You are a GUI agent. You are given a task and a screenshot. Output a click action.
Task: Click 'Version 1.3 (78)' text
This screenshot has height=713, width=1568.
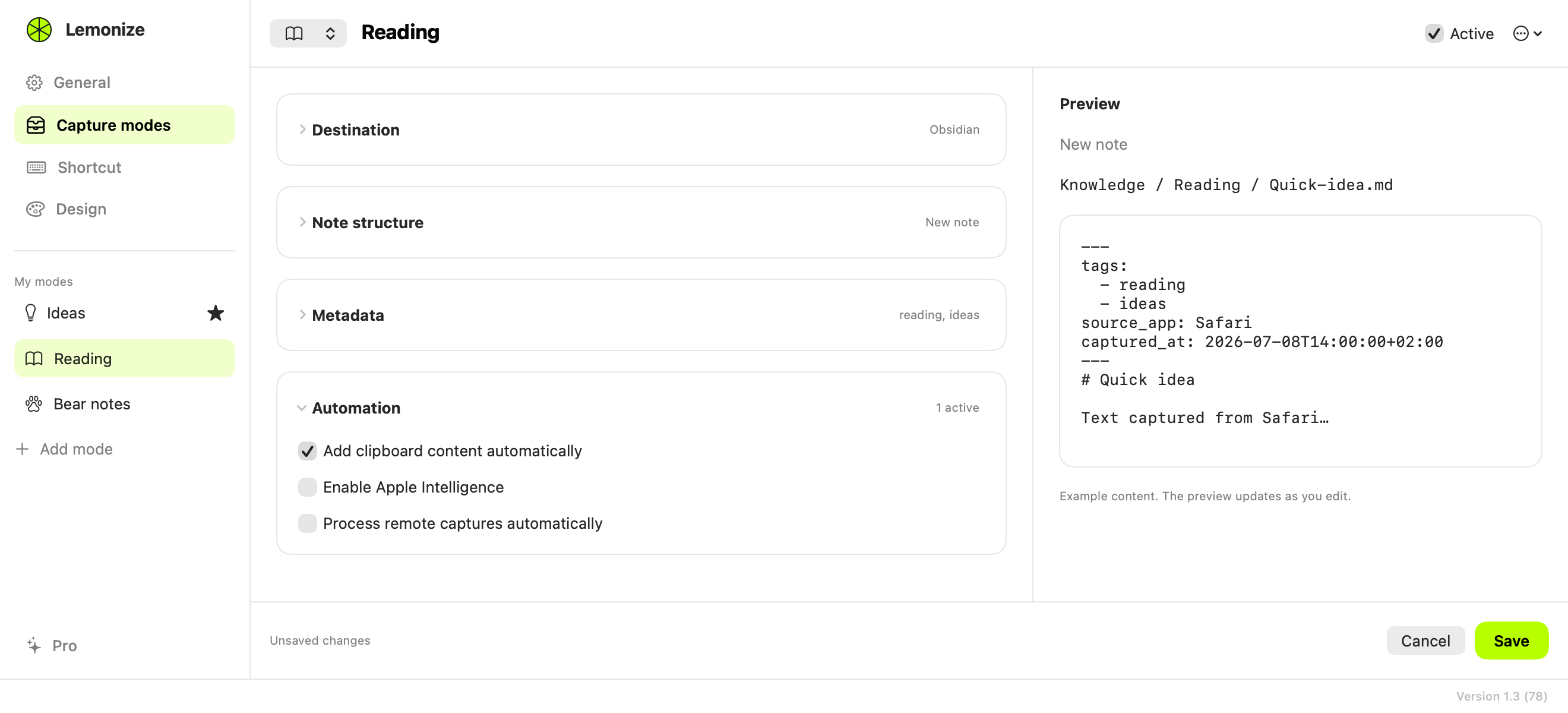click(x=1501, y=696)
